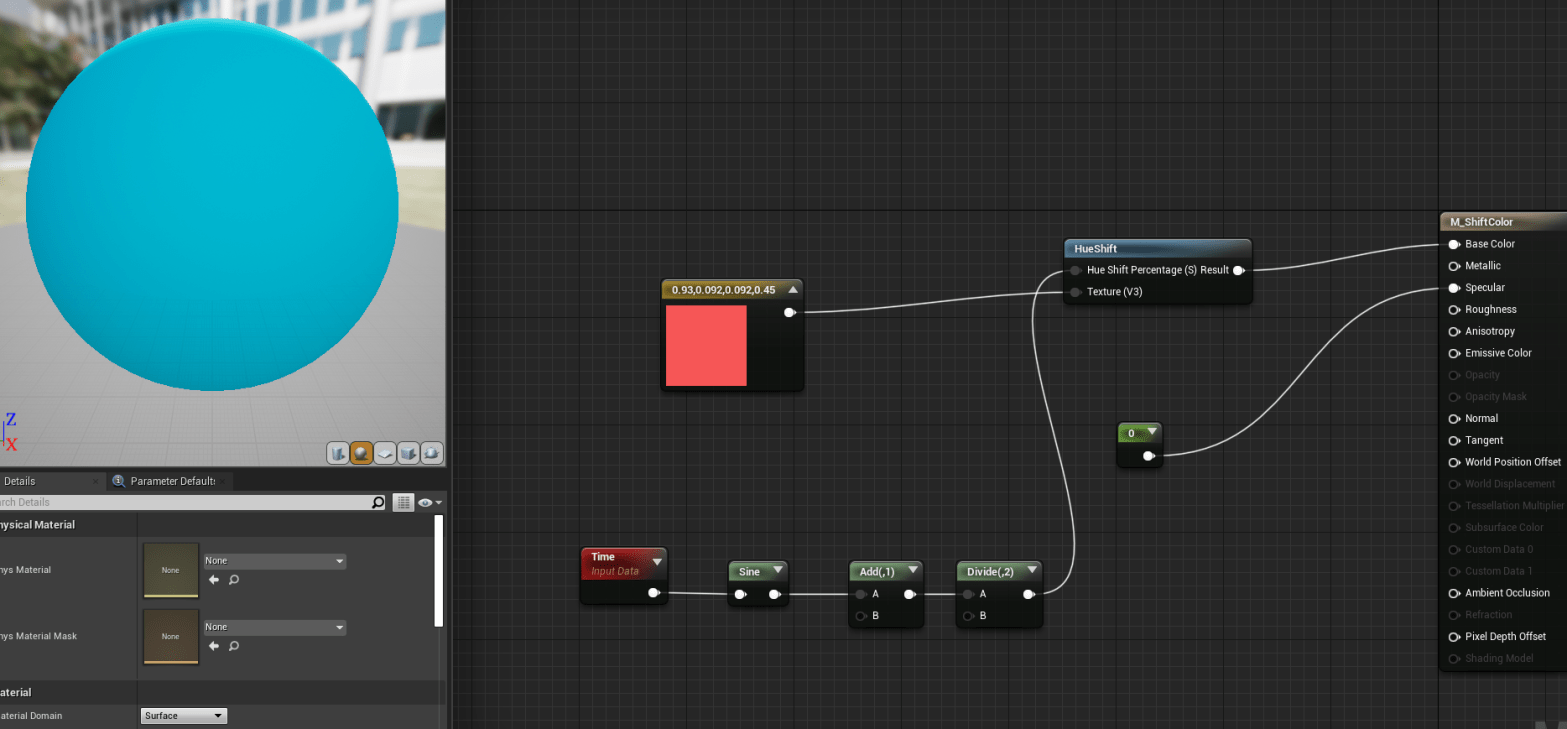Click the Emissive Color input pin
The height and width of the screenshot is (729, 1567).
click(1454, 353)
